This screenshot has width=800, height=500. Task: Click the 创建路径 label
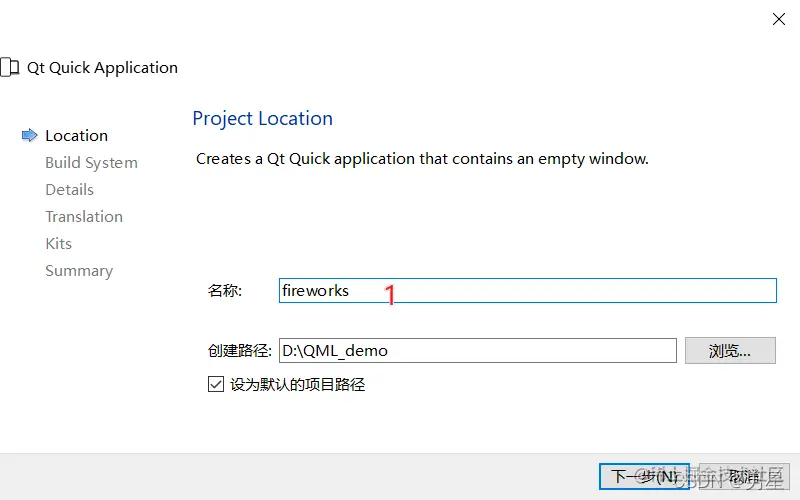[239, 351]
